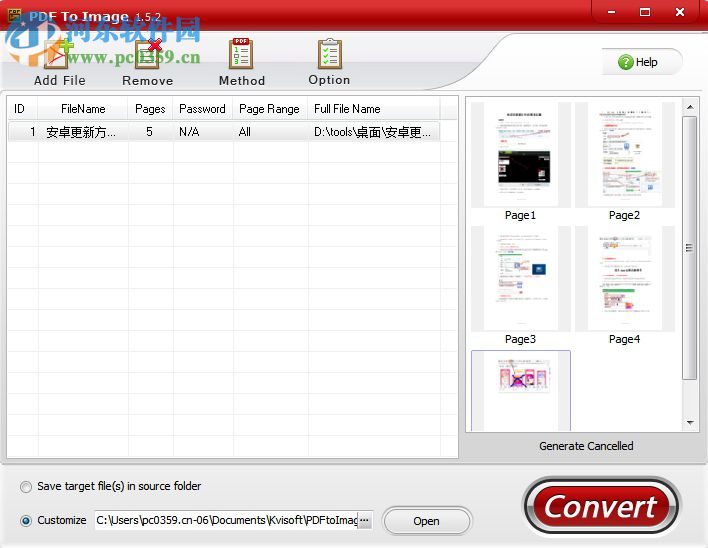Viewport: 708px width, 548px height.
Task: Maximize the PDF To Image window
Action: (x=645, y=12)
